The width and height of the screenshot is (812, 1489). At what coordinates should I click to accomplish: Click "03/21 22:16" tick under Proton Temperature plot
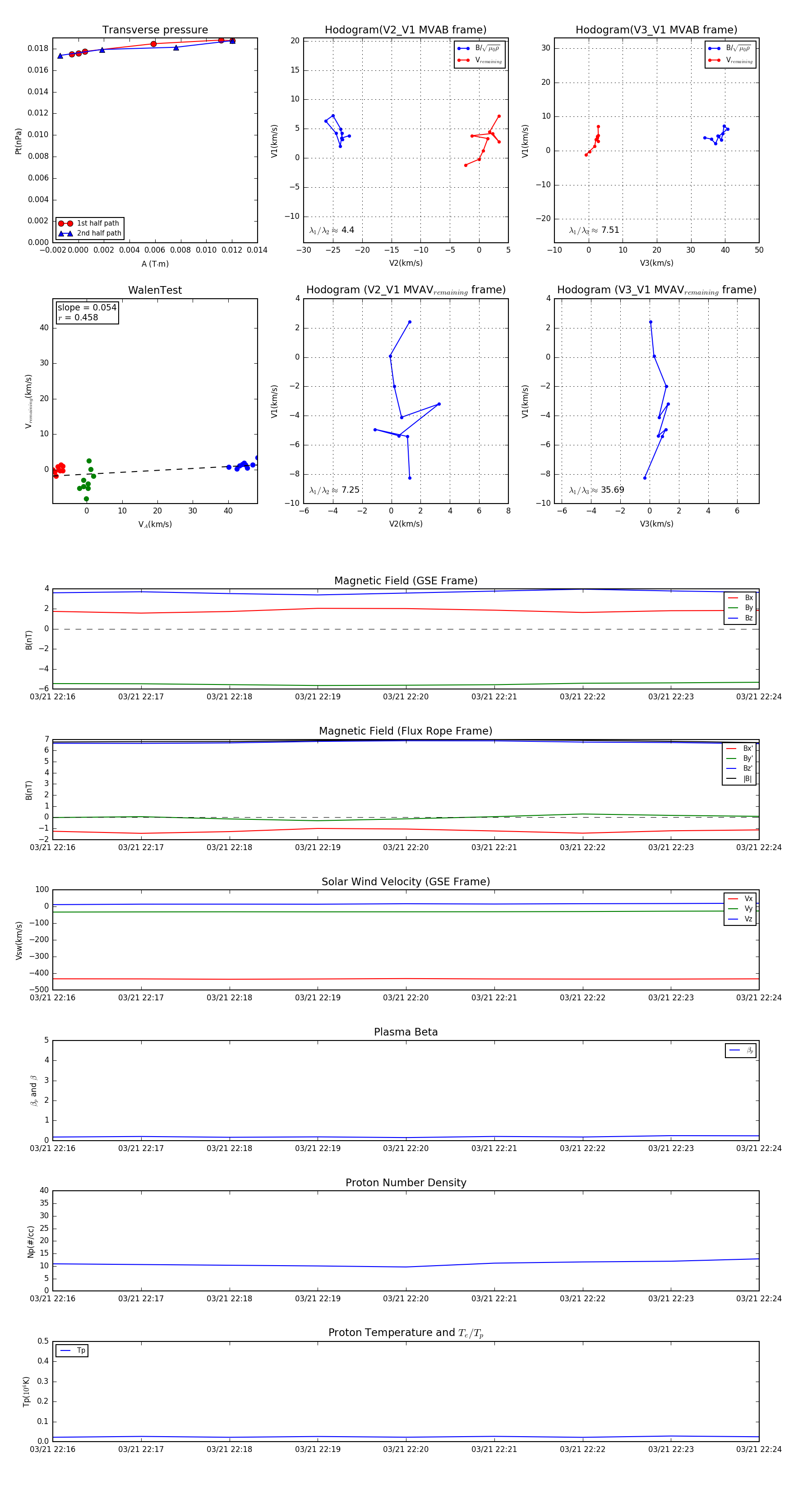[x=53, y=1450]
